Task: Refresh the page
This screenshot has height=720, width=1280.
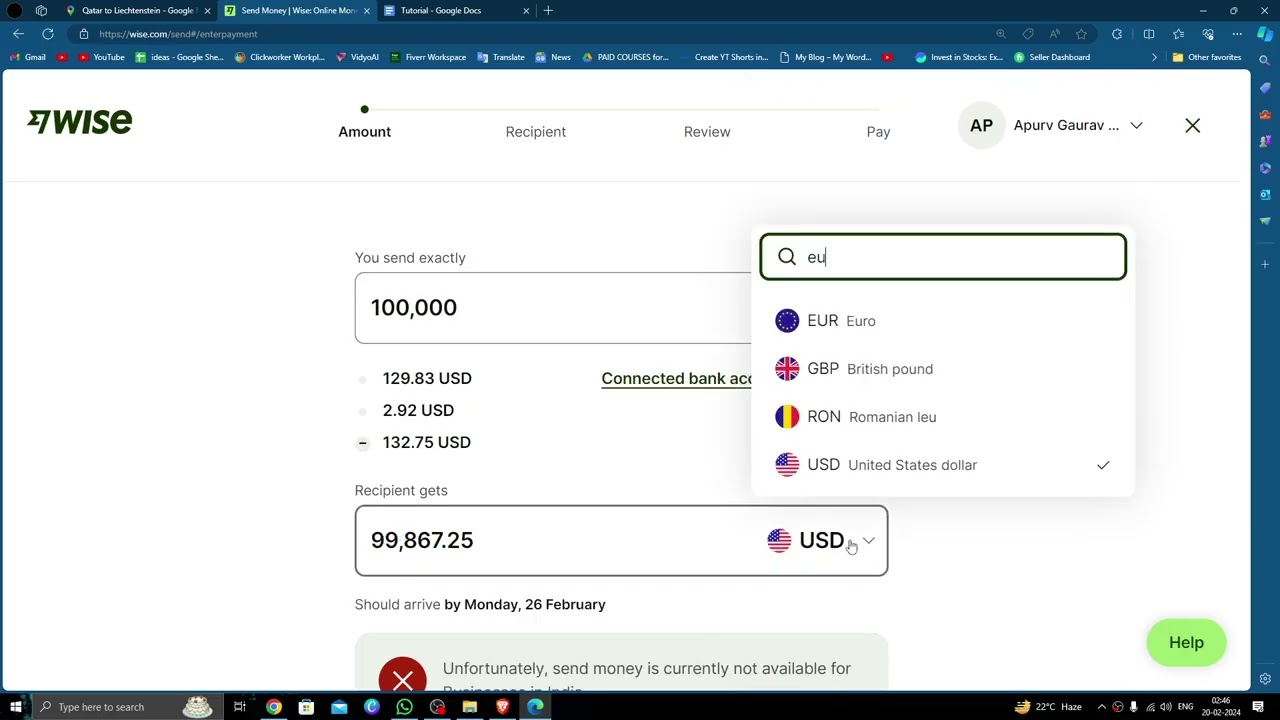Action: [x=47, y=34]
